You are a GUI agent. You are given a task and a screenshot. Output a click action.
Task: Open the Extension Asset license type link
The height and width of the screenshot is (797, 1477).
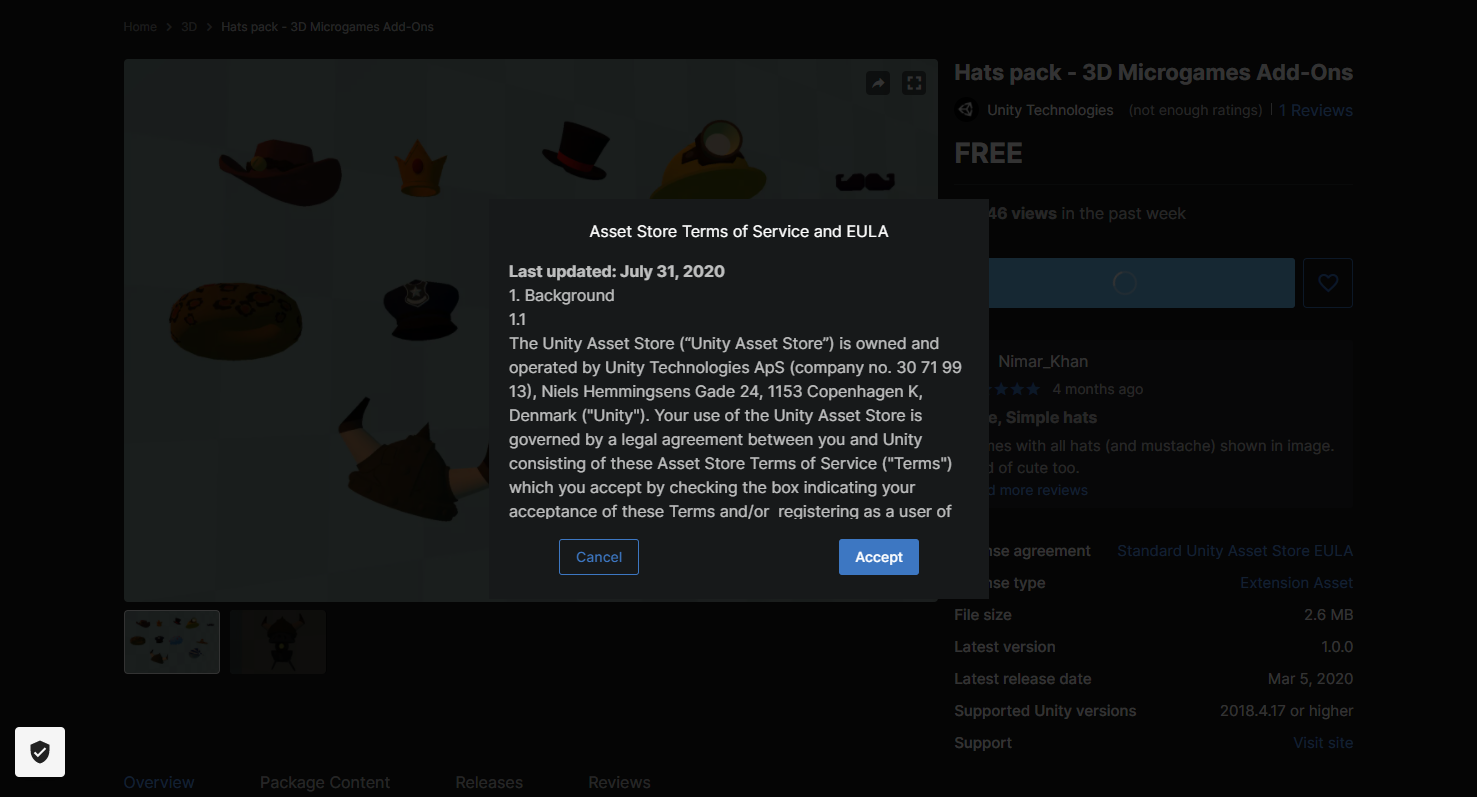coord(1297,583)
